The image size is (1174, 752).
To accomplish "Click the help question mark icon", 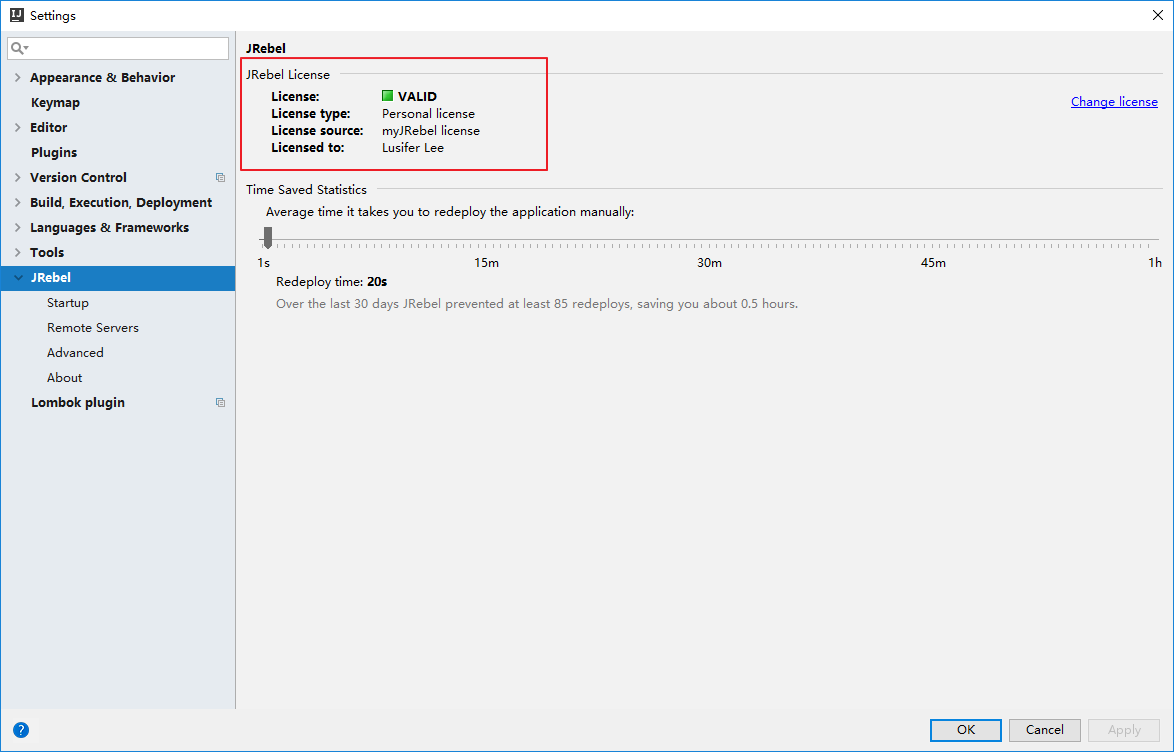I will [21, 730].
